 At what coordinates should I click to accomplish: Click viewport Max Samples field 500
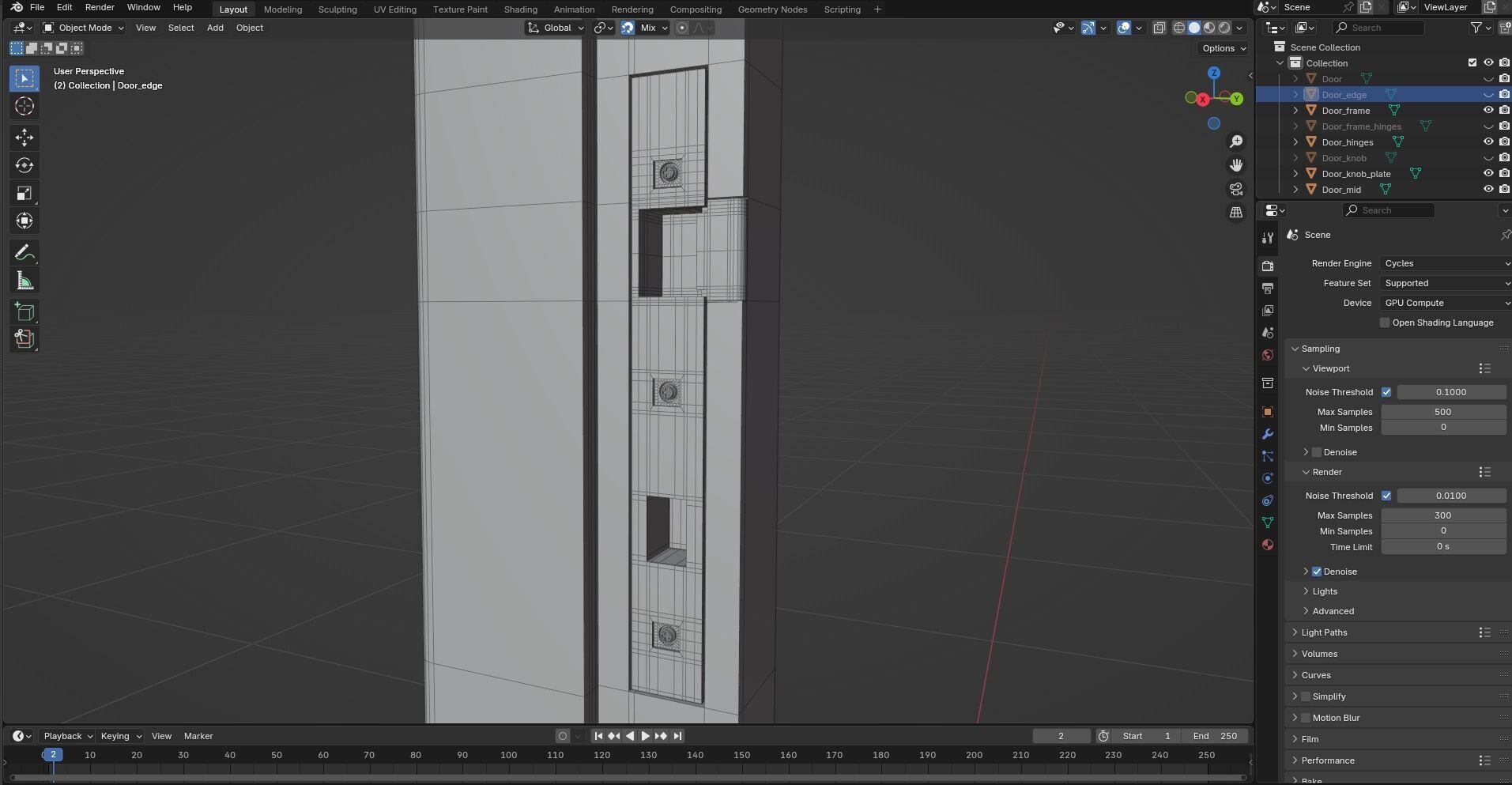(x=1443, y=412)
